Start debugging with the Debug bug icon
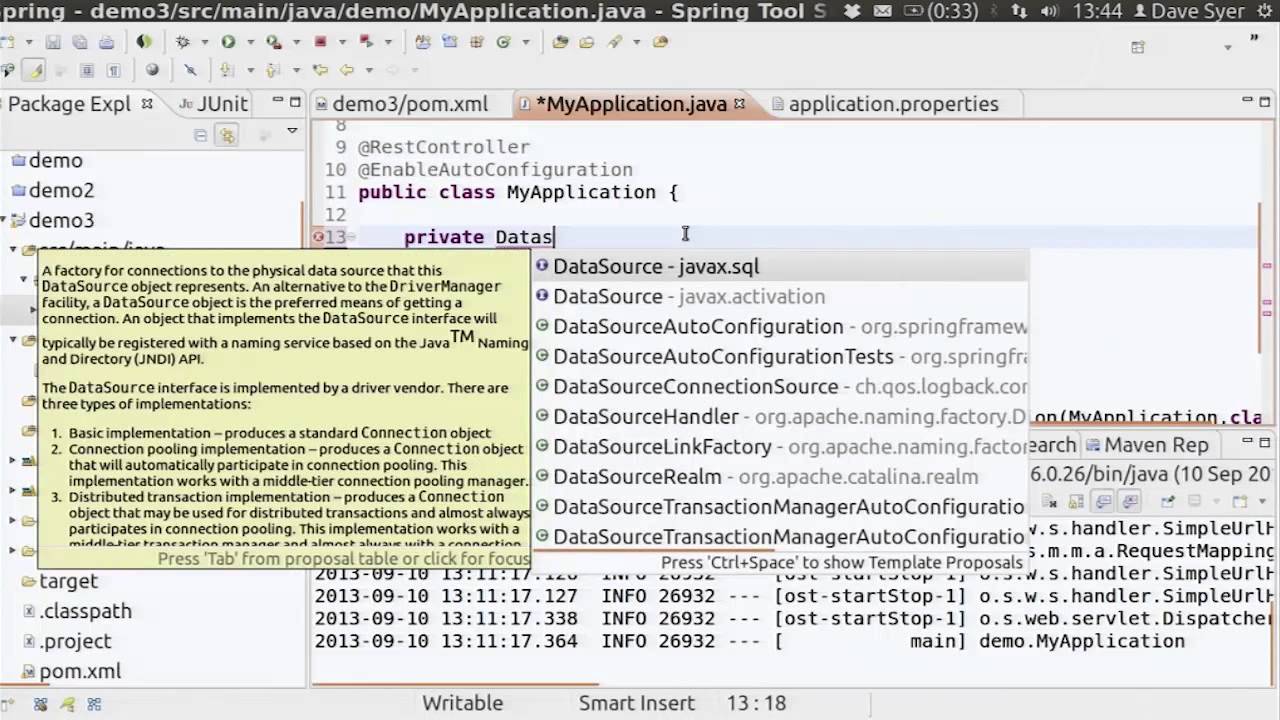The height and width of the screenshot is (720, 1280). [x=183, y=42]
